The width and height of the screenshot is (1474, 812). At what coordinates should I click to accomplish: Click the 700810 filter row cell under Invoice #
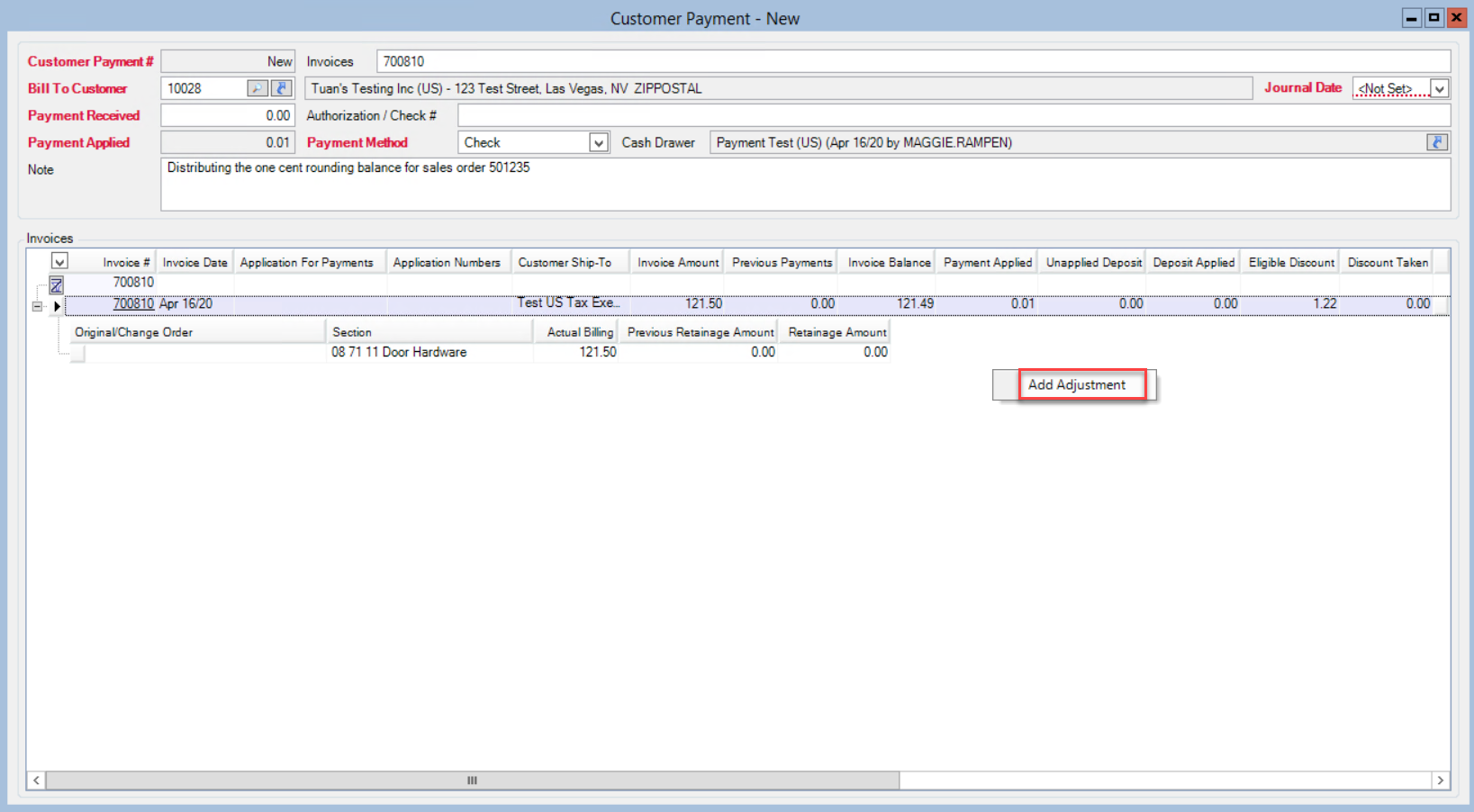112,283
